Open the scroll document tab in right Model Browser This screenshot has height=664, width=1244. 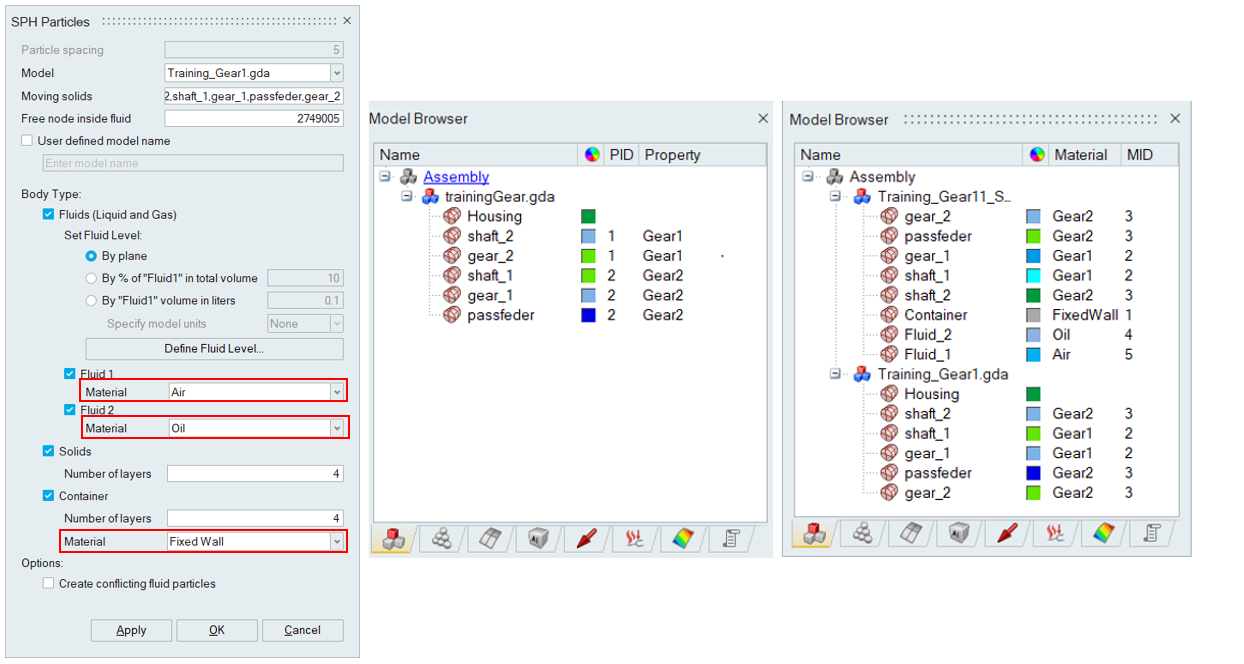[x=1151, y=533]
